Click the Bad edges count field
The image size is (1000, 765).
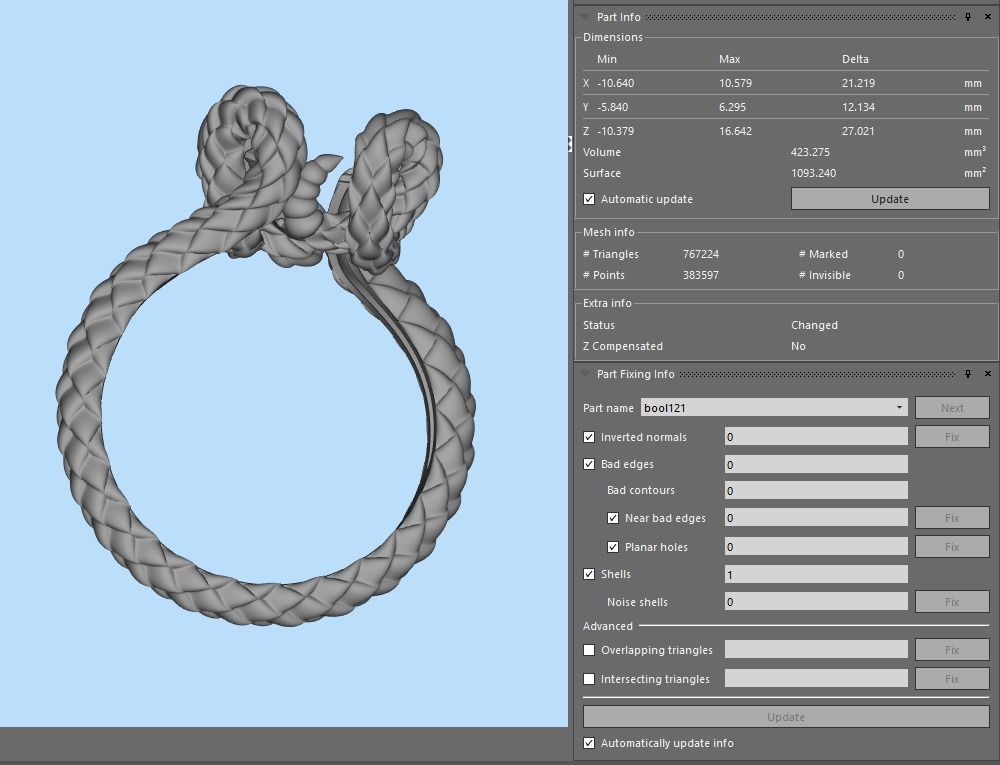(x=816, y=465)
